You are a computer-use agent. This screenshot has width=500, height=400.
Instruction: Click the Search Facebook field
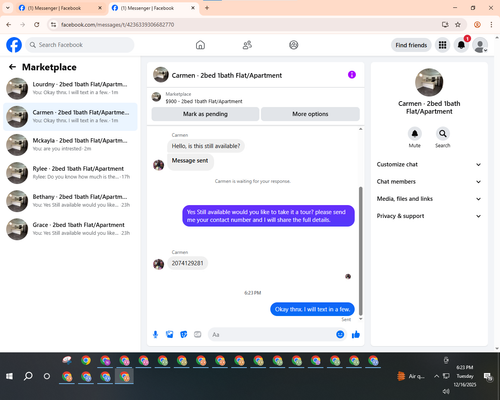pyautogui.click(x=80, y=45)
